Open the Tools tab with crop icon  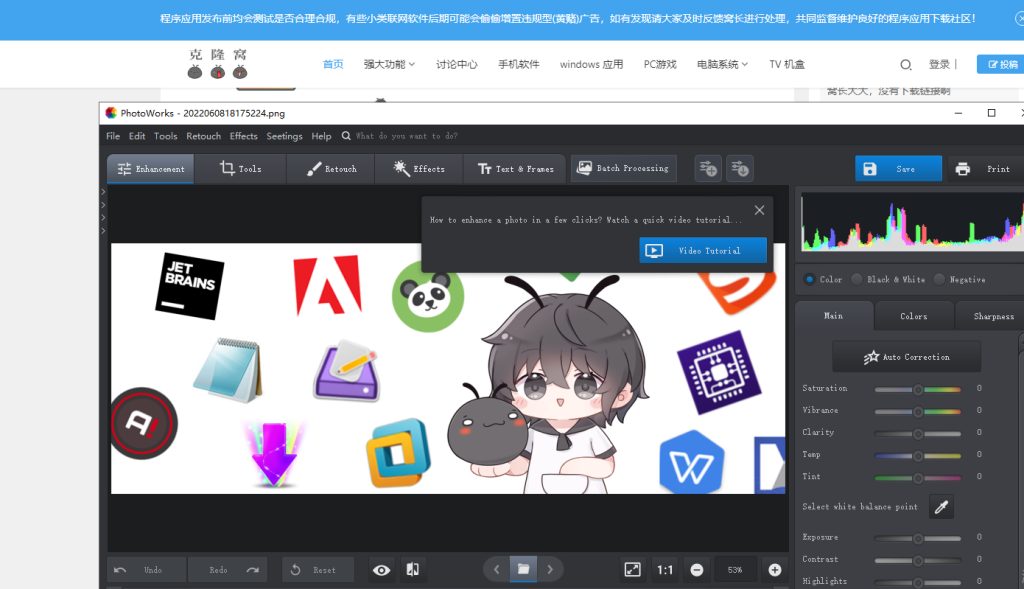pos(240,168)
